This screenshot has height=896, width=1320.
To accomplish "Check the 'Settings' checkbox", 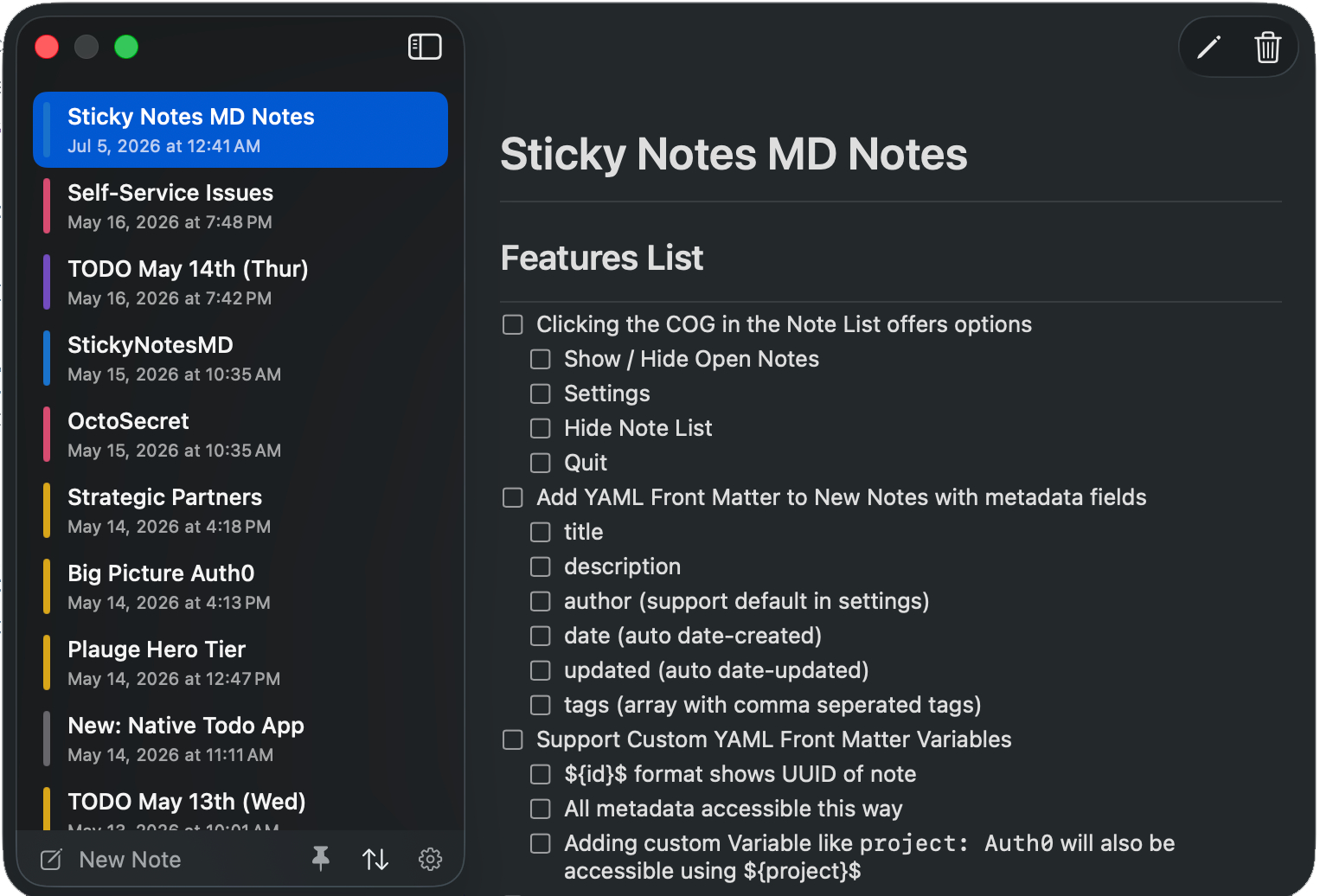I will pyautogui.click(x=541, y=394).
